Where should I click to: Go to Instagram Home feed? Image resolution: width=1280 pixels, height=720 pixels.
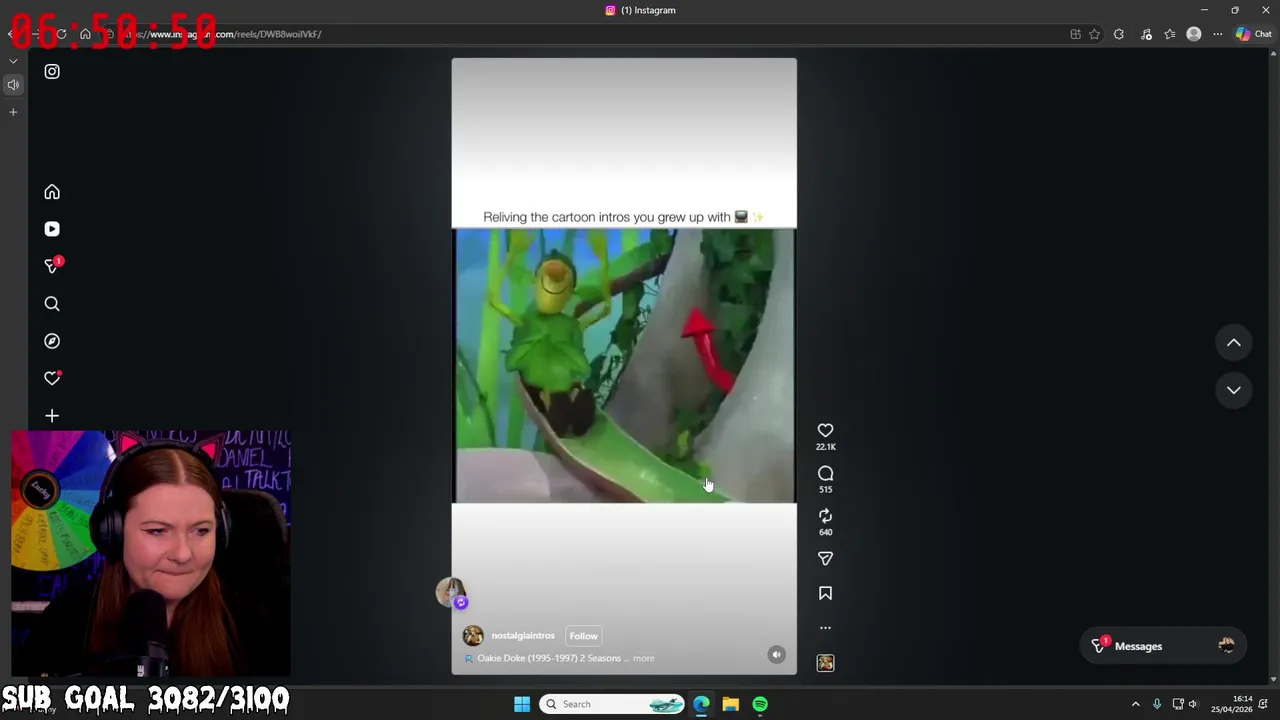(52, 192)
